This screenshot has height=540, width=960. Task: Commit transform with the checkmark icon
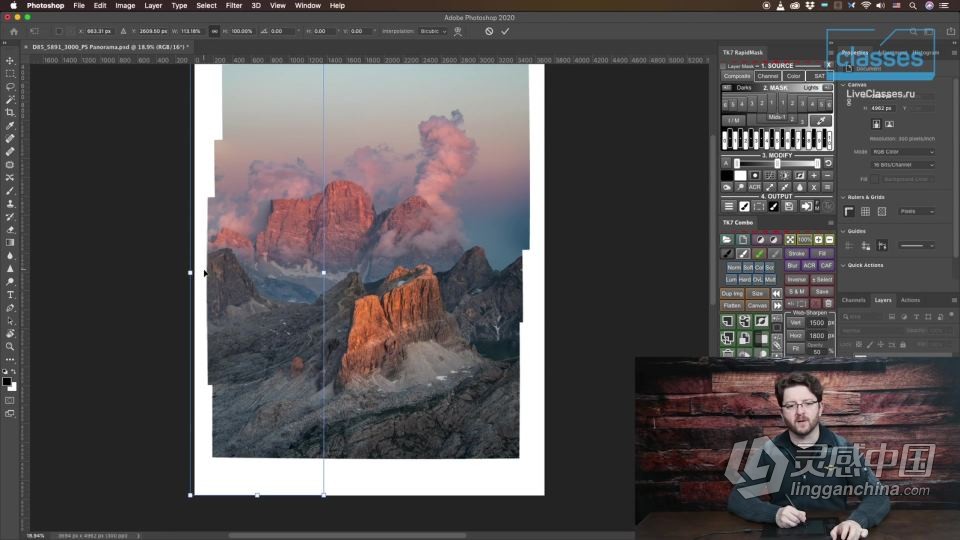point(505,31)
